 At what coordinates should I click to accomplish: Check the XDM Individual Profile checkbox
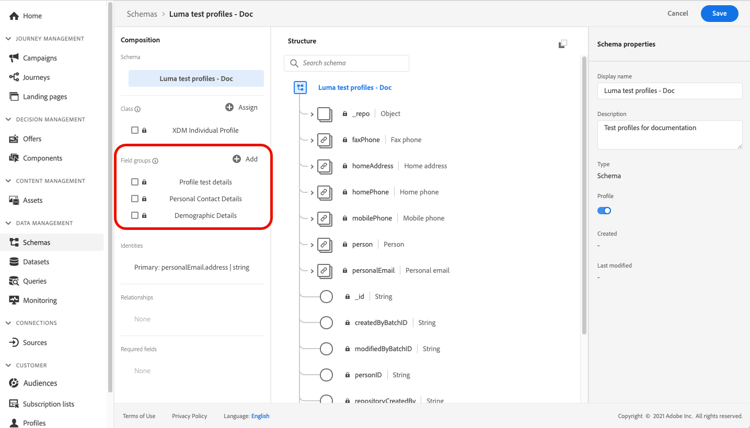click(x=134, y=130)
